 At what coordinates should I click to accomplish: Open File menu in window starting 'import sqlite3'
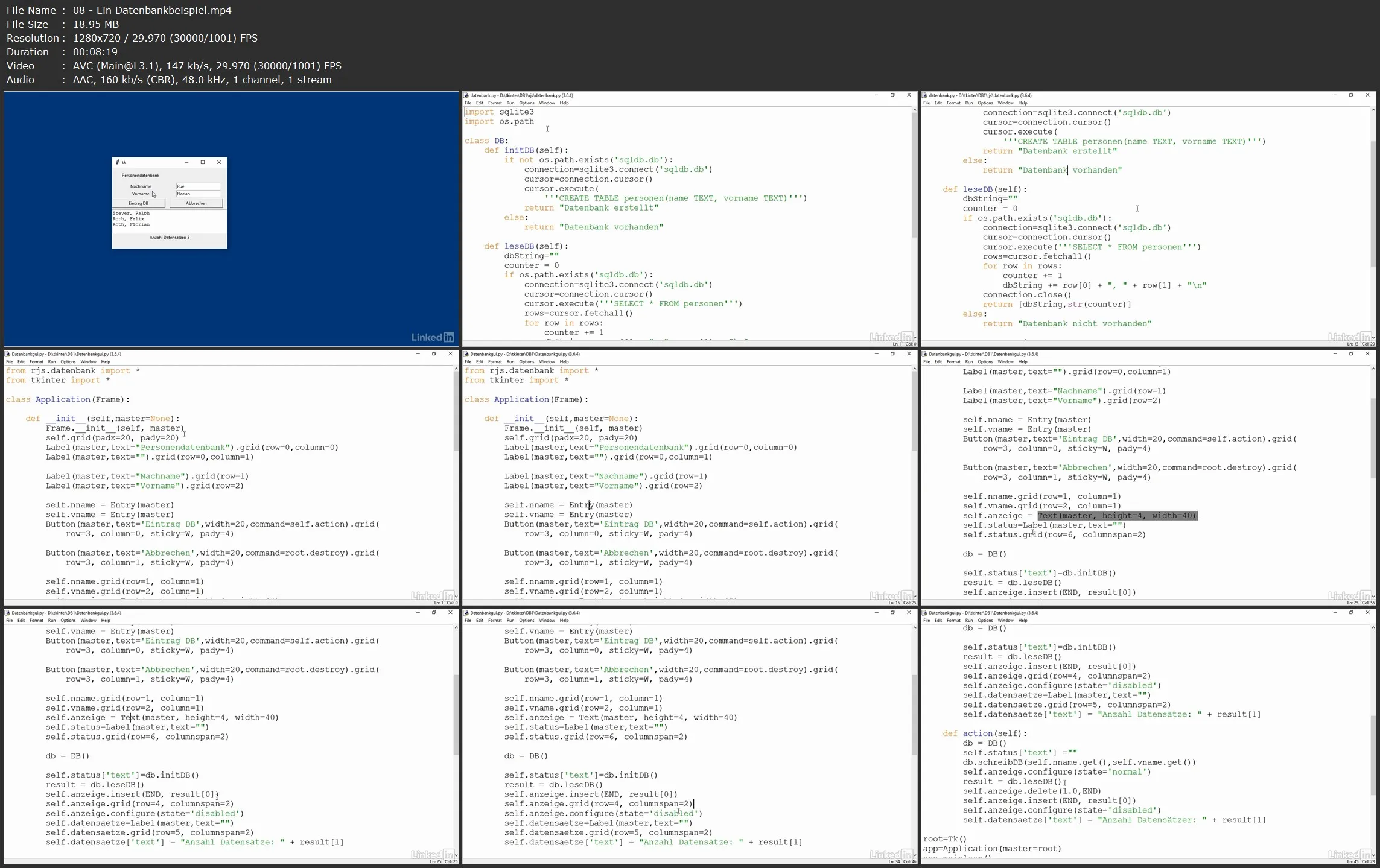pyautogui.click(x=468, y=103)
